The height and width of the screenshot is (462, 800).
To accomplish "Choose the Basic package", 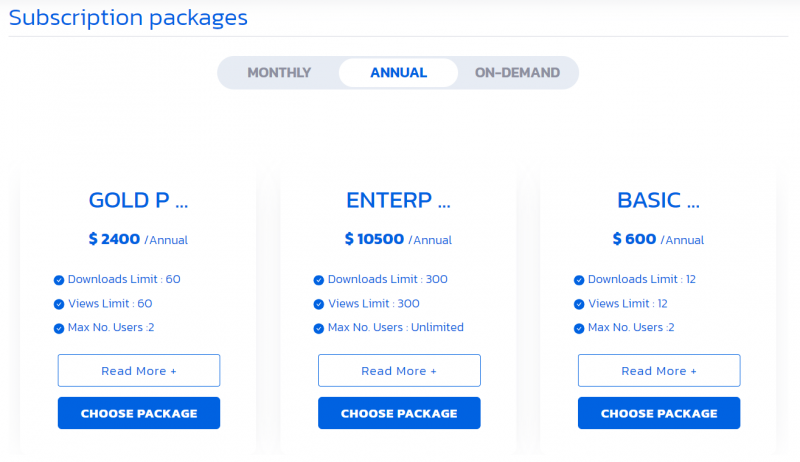I will click(659, 413).
